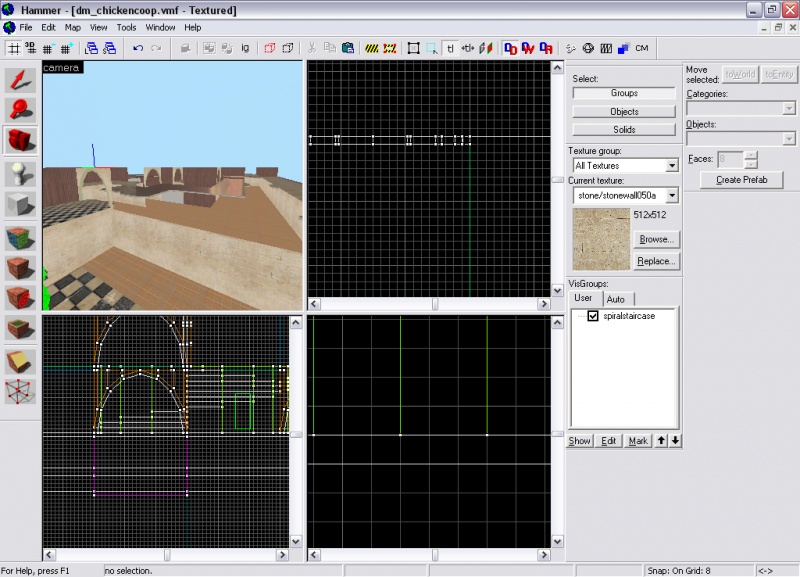Toggle the 2D grid display

pyautogui.click(x=14, y=48)
